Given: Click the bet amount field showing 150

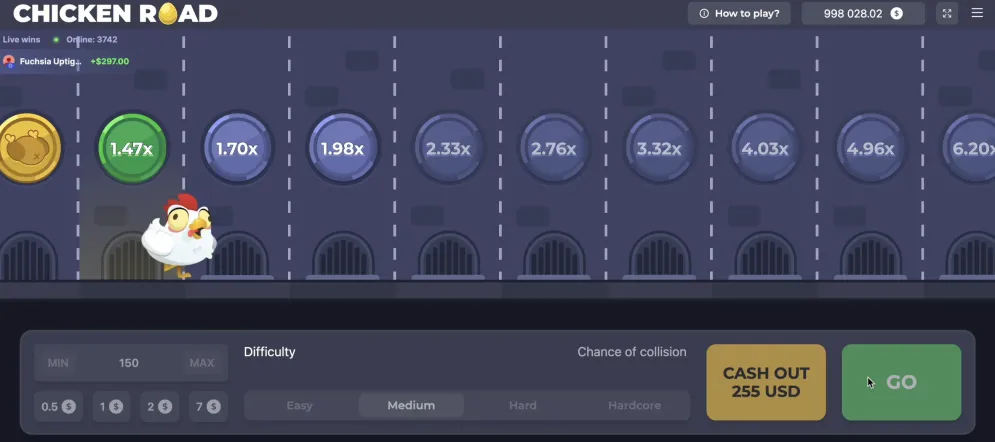Looking at the screenshot, I should coord(130,363).
